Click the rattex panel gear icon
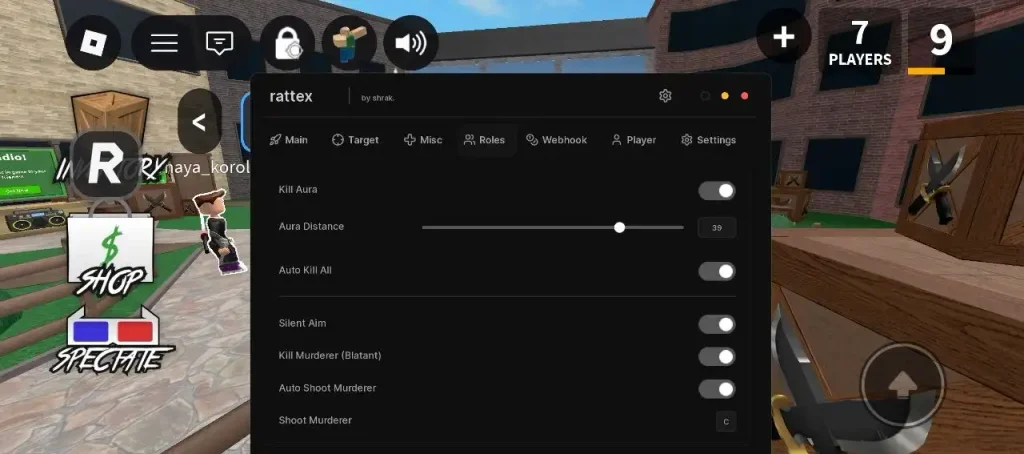 click(x=665, y=96)
